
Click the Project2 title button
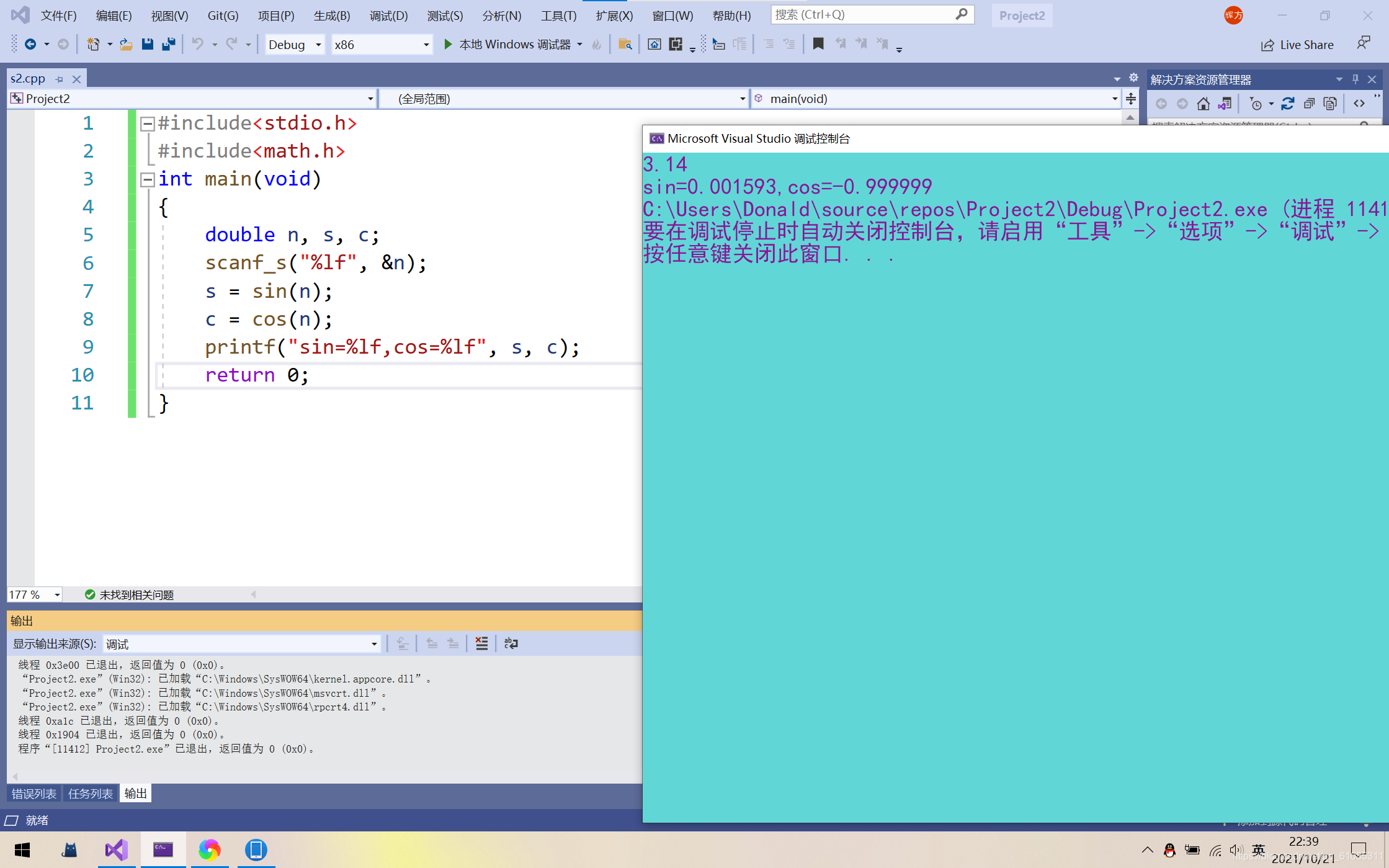click(1022, 16)
